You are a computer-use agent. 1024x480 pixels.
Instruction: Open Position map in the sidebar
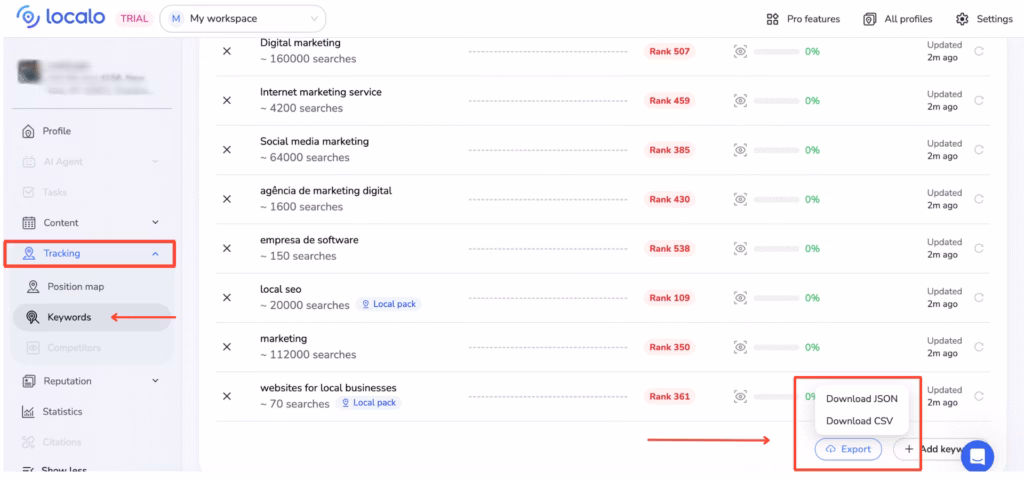75,287
